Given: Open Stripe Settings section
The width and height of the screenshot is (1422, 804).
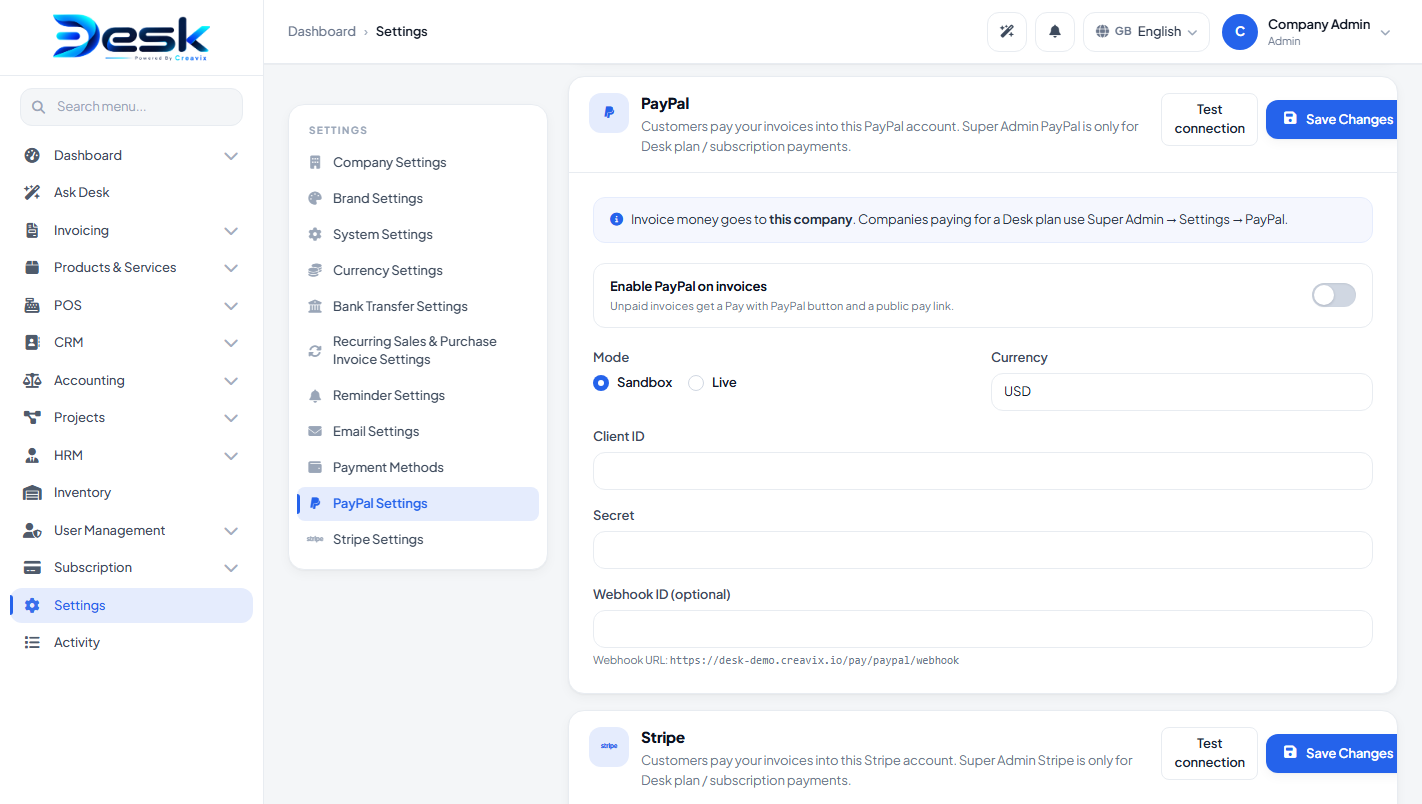Looking at the screenshot, I should [x=418, y=540].
